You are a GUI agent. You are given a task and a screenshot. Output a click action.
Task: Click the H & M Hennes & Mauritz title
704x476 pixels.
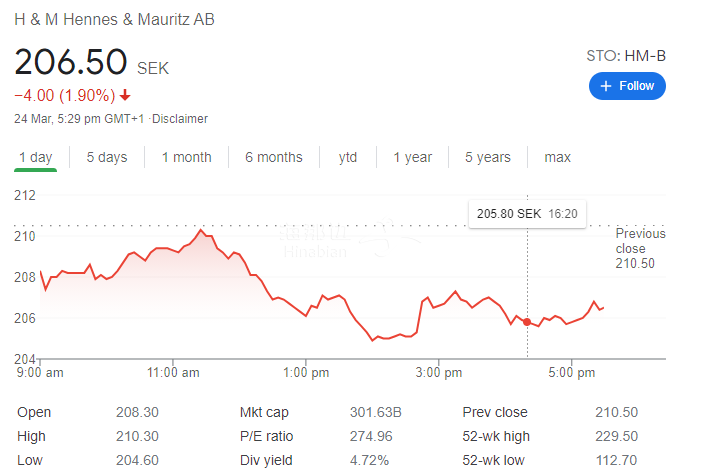click(114, 20)
